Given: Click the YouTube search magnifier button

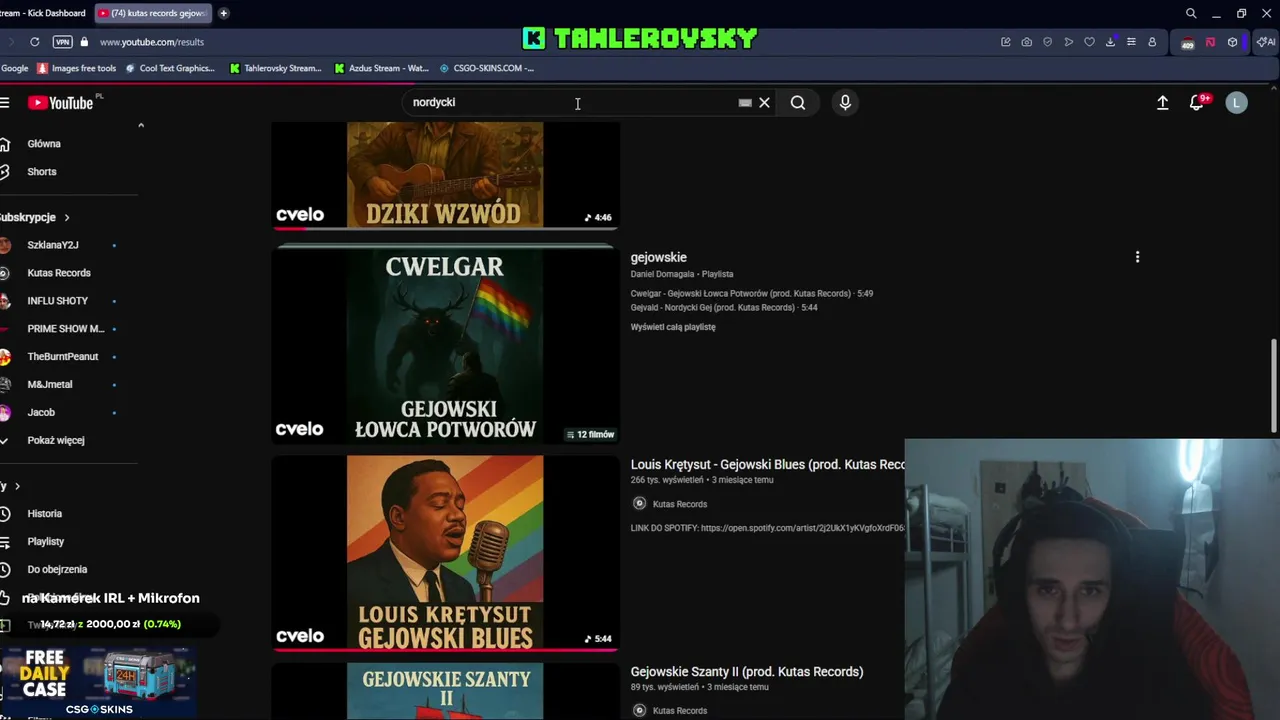Looking at the screenshot, I should 798,102.
